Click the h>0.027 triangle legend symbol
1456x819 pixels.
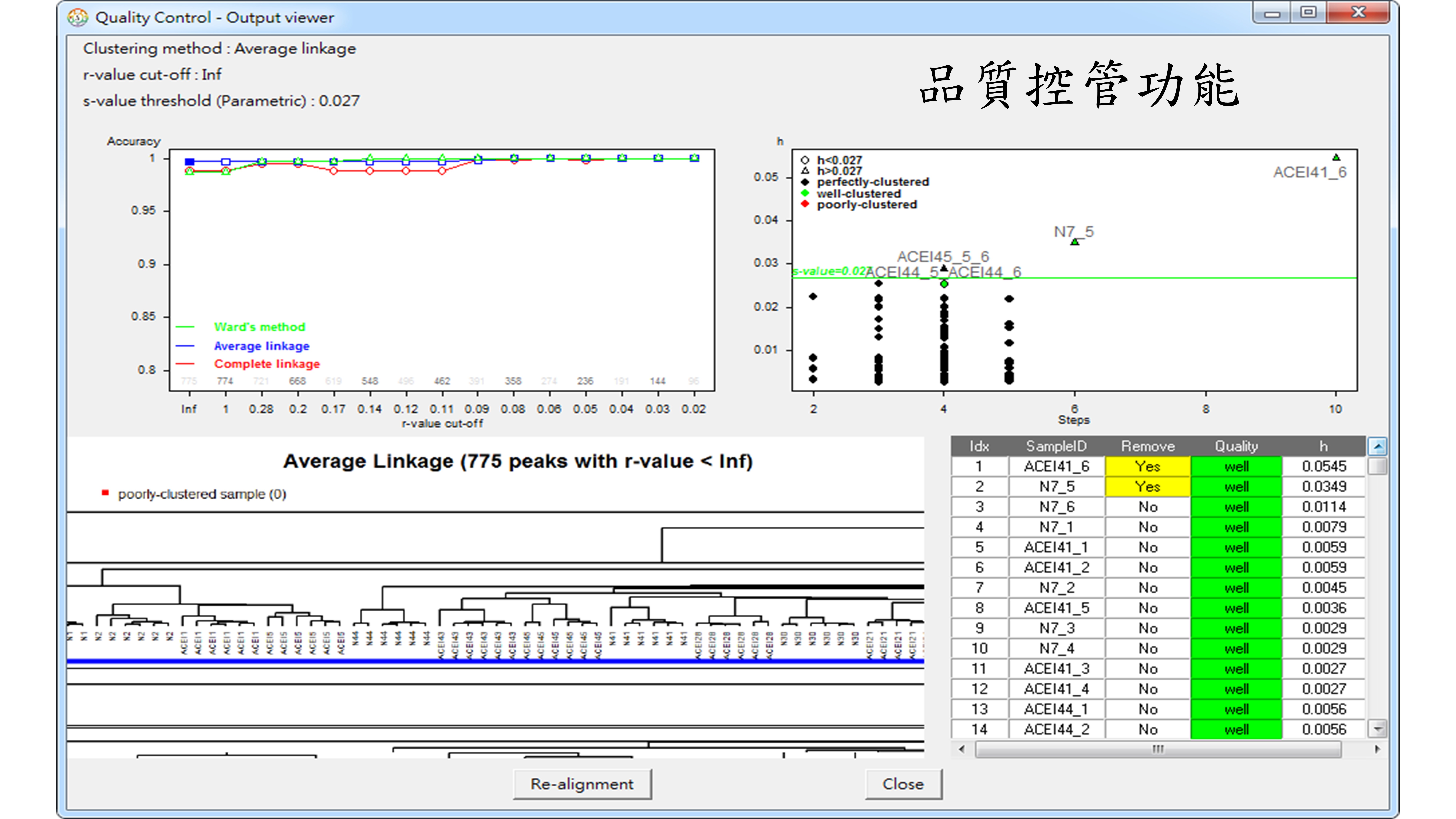(805, 171)
